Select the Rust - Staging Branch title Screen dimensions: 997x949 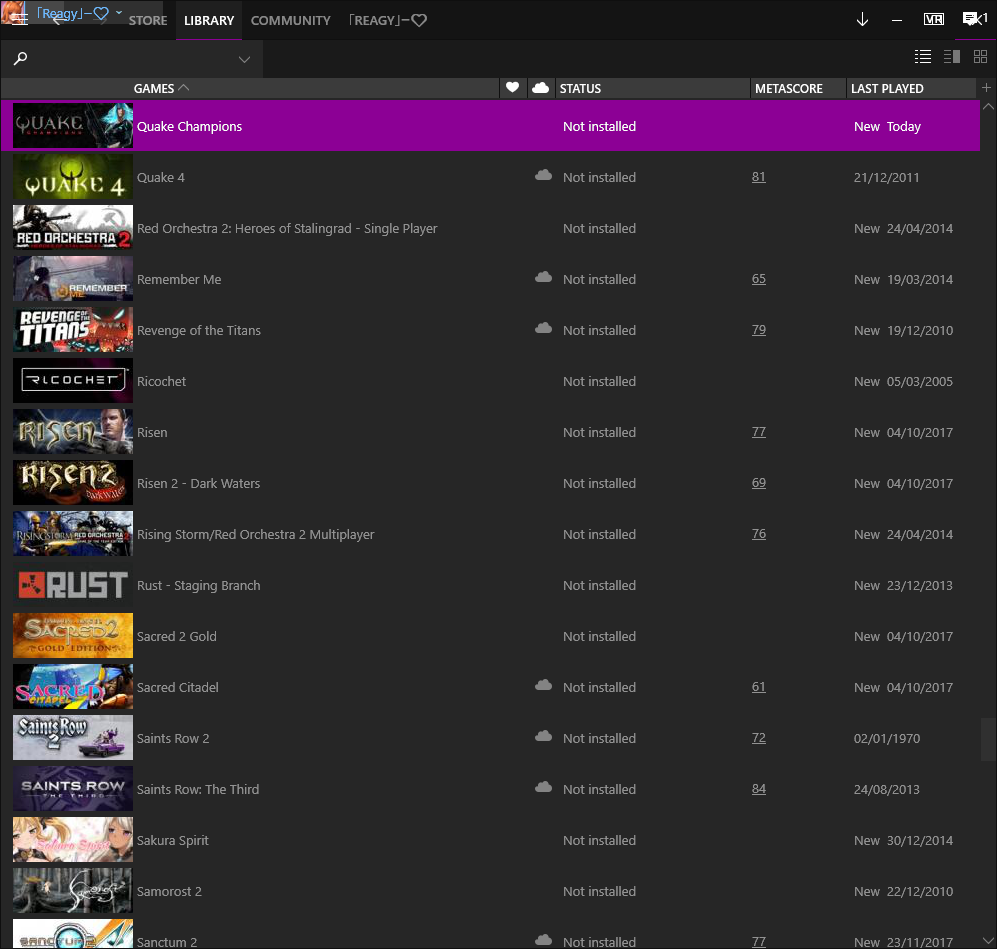pos(198,585)
